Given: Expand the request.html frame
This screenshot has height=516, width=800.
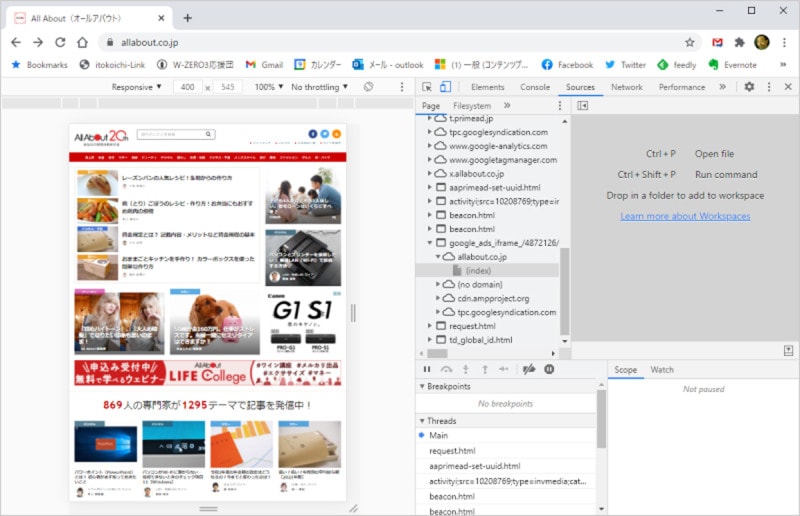Looking at the screenshot, I should pyautogui.click(x=429, y=326).
